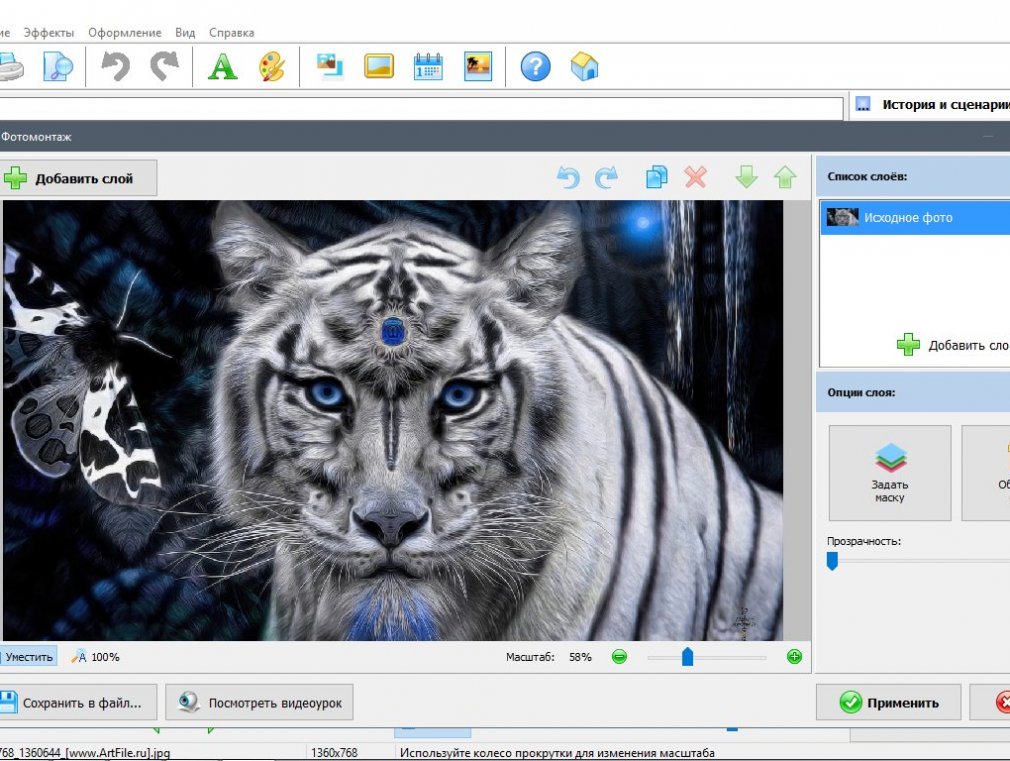The height and width of the screenshot is (761, 1010).
Task: Adjust the Прозрачность slider handle
Action: pos(832,561)
